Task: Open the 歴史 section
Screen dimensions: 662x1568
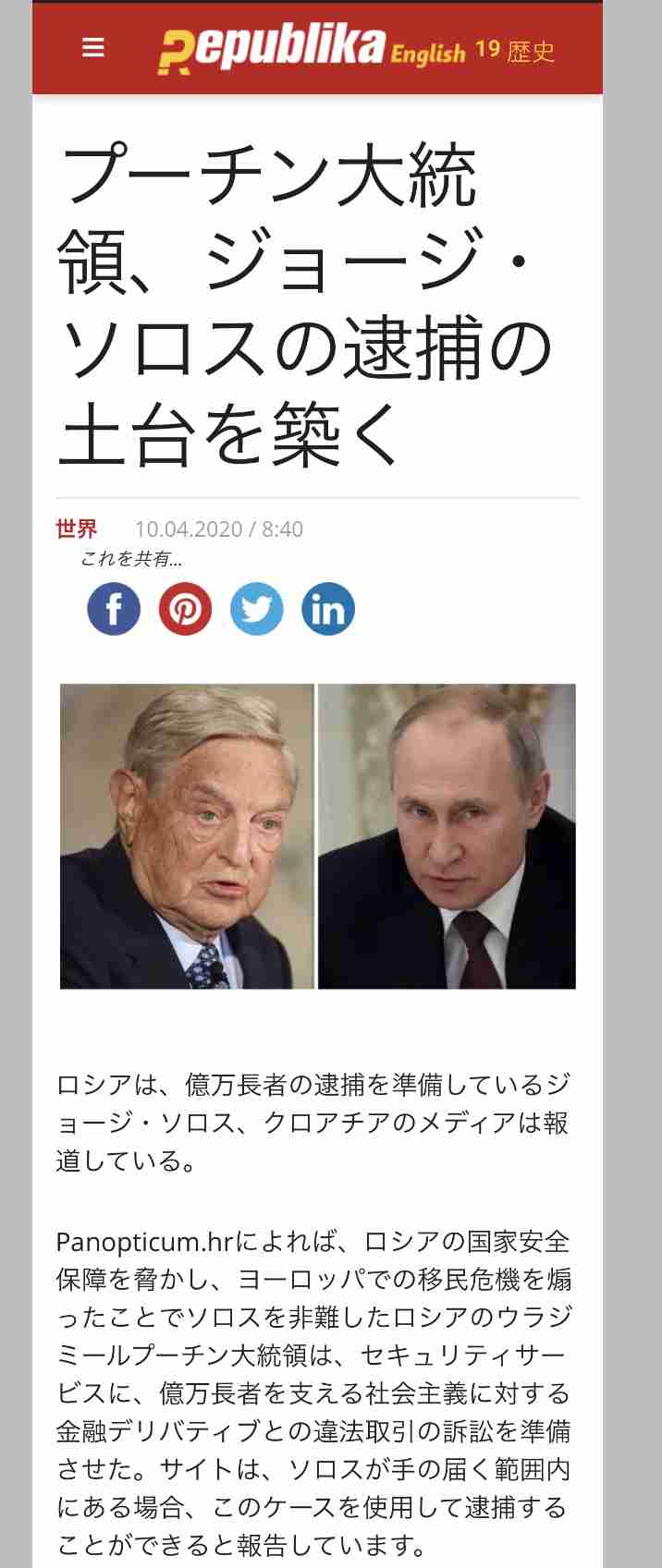Action: point(531,52)
